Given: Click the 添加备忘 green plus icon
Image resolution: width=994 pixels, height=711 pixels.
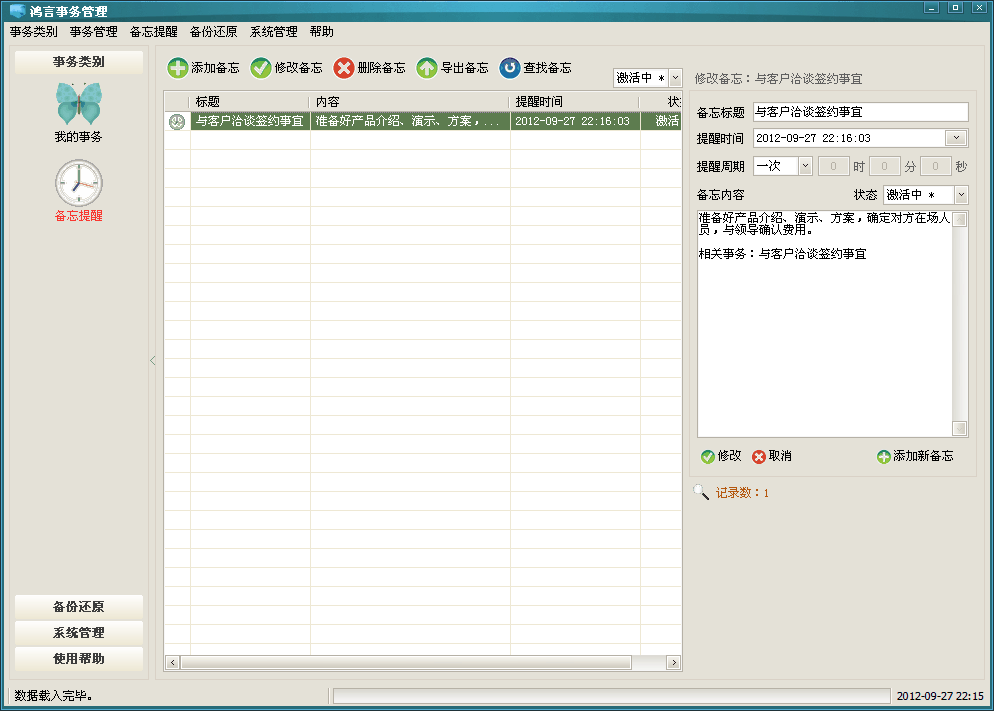Looking at the screenshot, I should coord(178,68).
